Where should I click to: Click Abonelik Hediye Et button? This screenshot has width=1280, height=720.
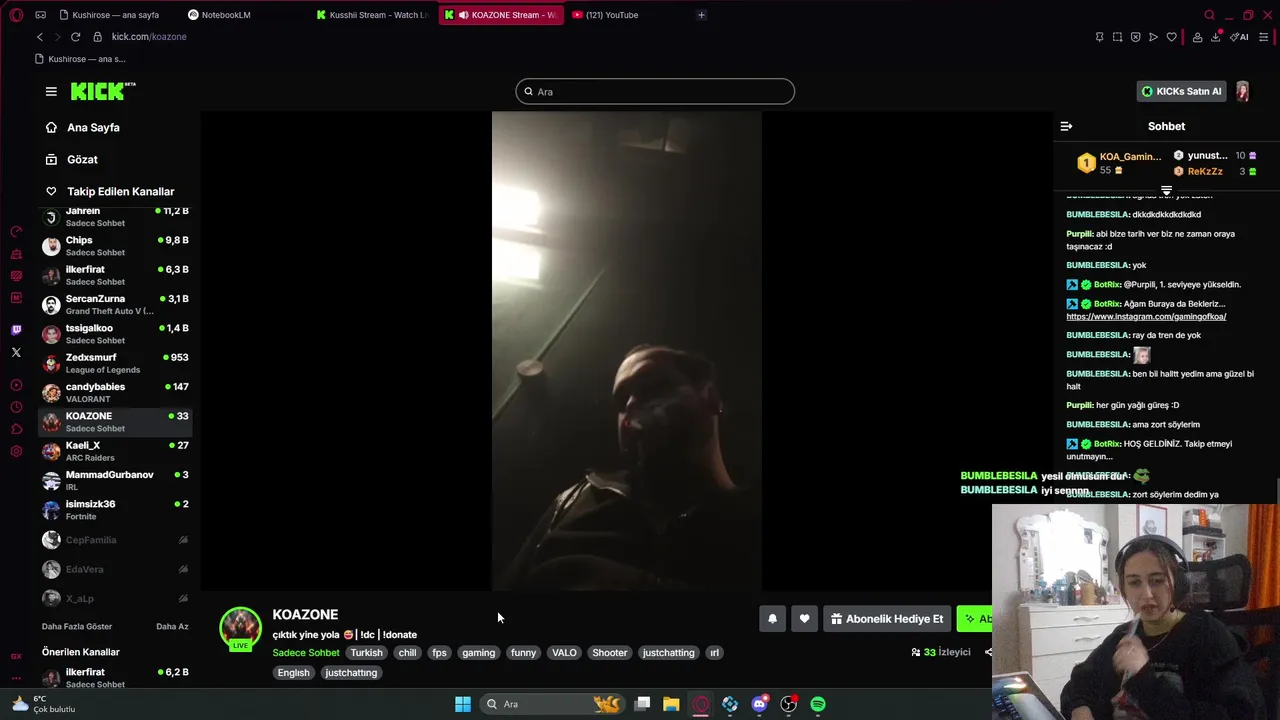point(886,619)
